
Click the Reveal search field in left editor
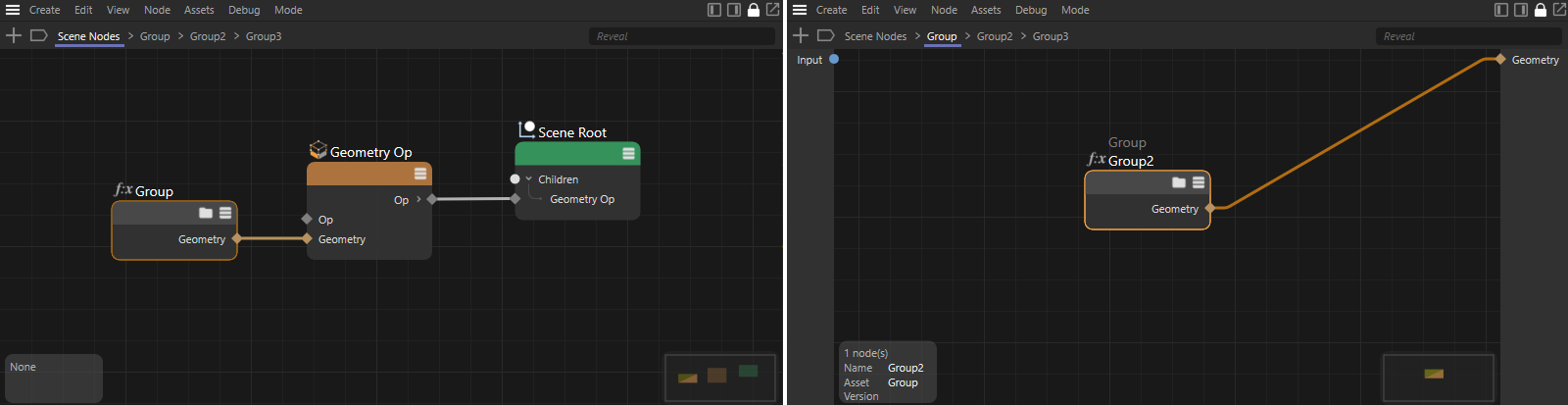click(681, 36)
